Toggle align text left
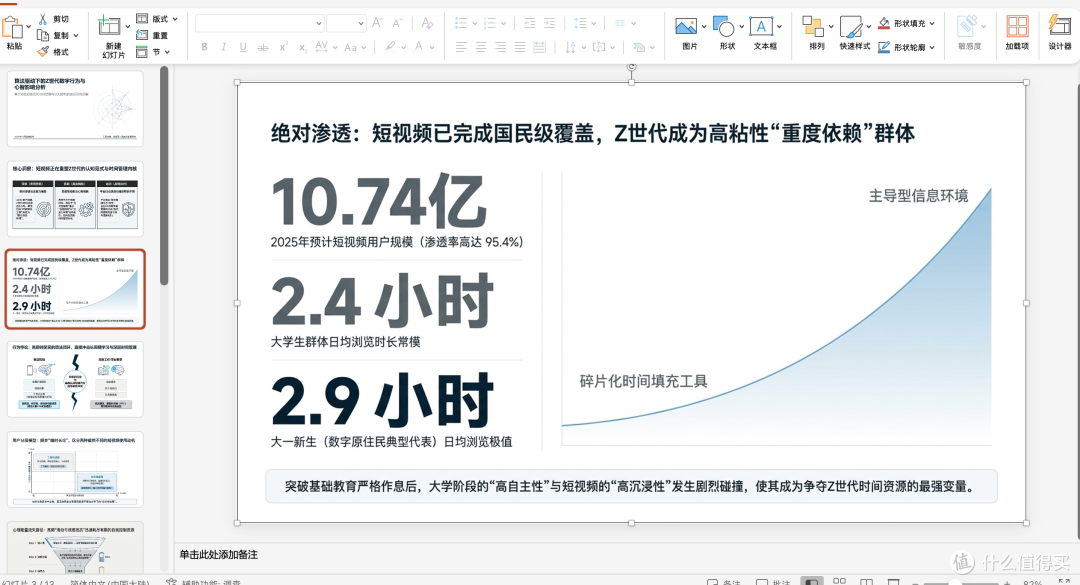Image resolution: width=1080 pixels, height=585 pixels. (461, 47)
